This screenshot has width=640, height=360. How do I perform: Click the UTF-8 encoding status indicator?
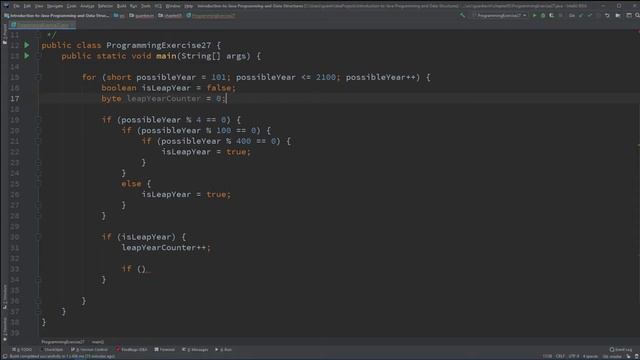(x=573, y=356)
